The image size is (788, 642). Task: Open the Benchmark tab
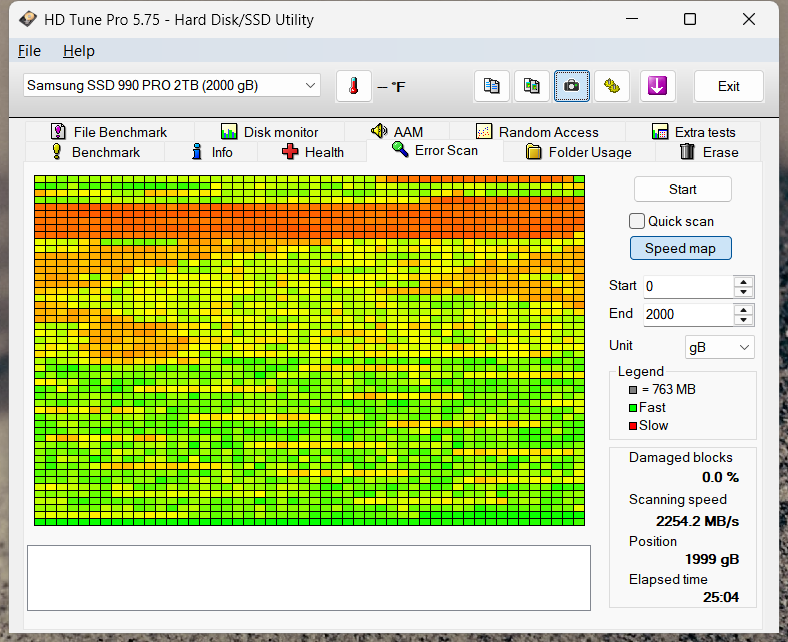(x=95, y=152)
